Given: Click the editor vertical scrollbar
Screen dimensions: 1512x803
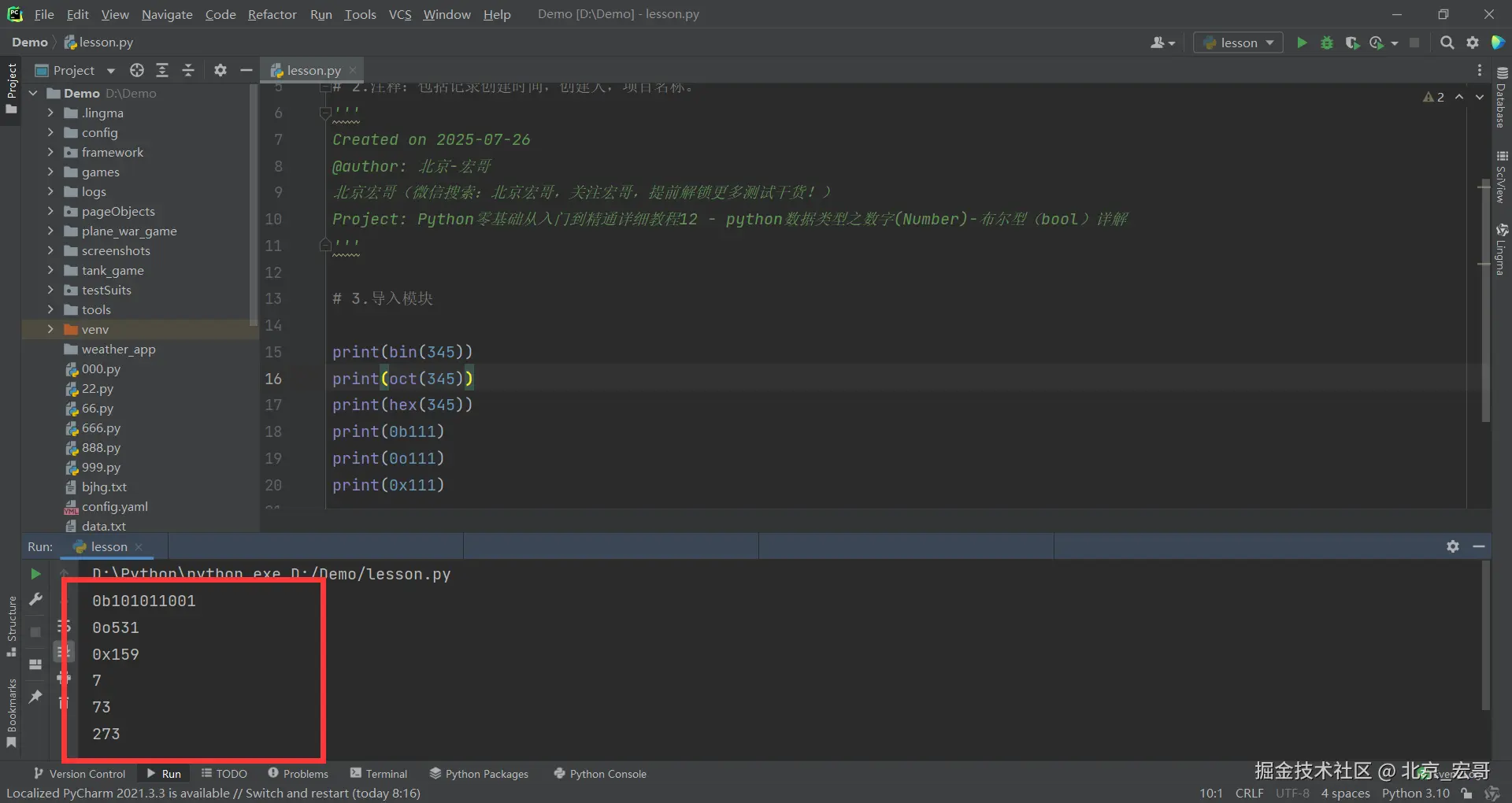Looking at the screenshot, I should [x=1484, y=299].
